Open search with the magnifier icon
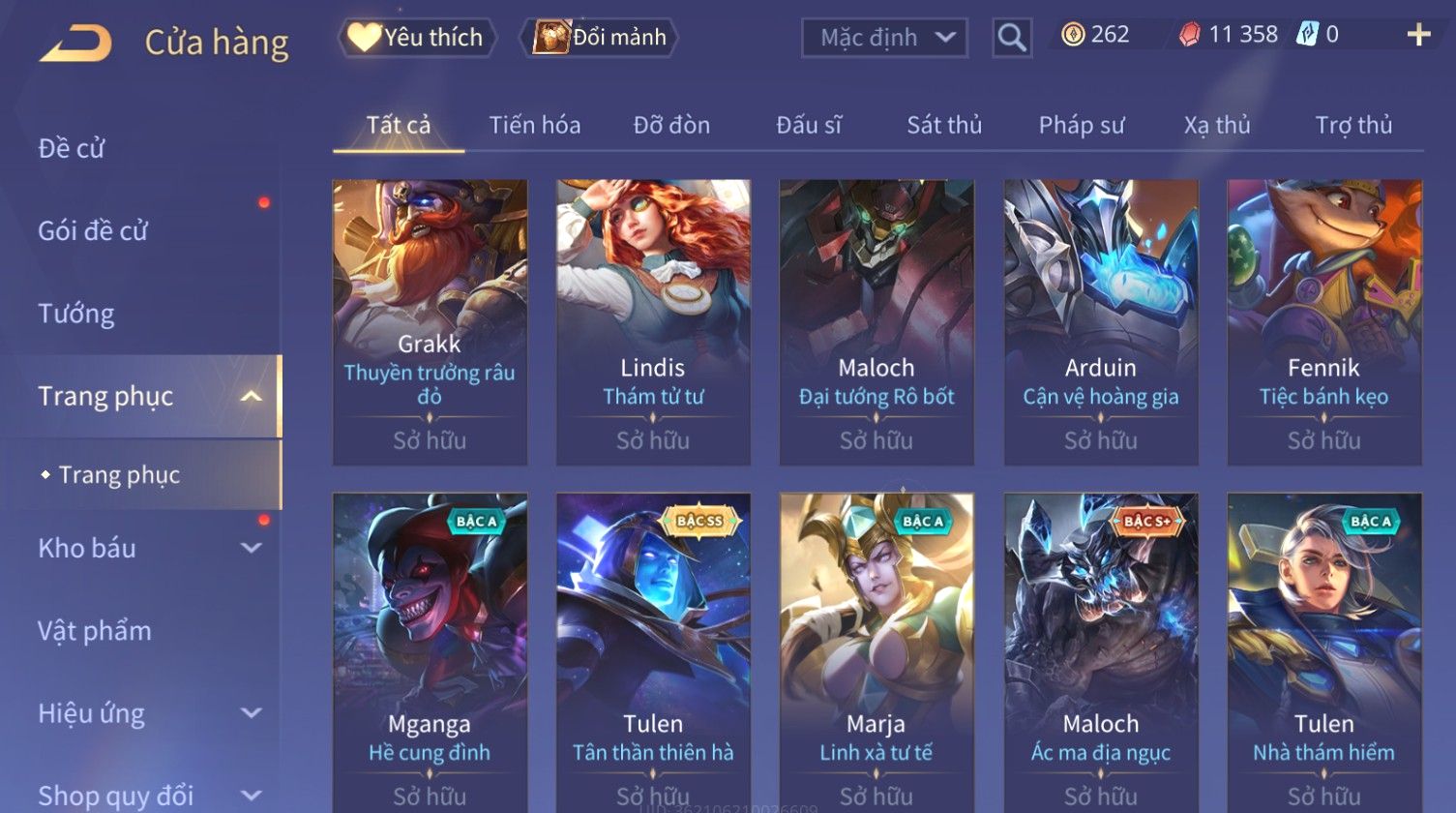This screenshot has height=813, width=1456. click(x=1012, y=38)
